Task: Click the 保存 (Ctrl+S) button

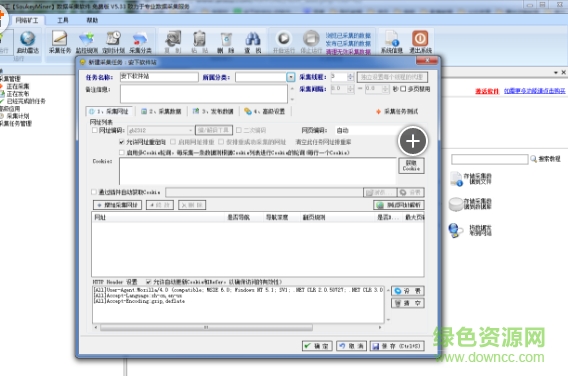Action: pyautogui.click(x=397, y=346)
